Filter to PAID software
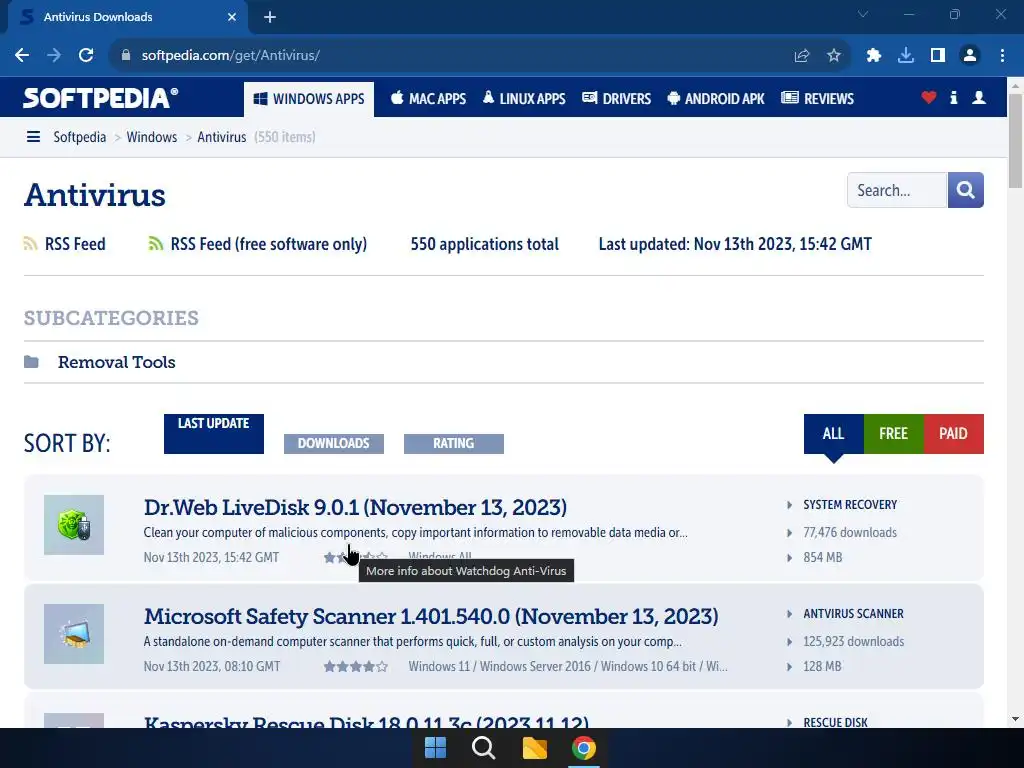 pos(953,434)
